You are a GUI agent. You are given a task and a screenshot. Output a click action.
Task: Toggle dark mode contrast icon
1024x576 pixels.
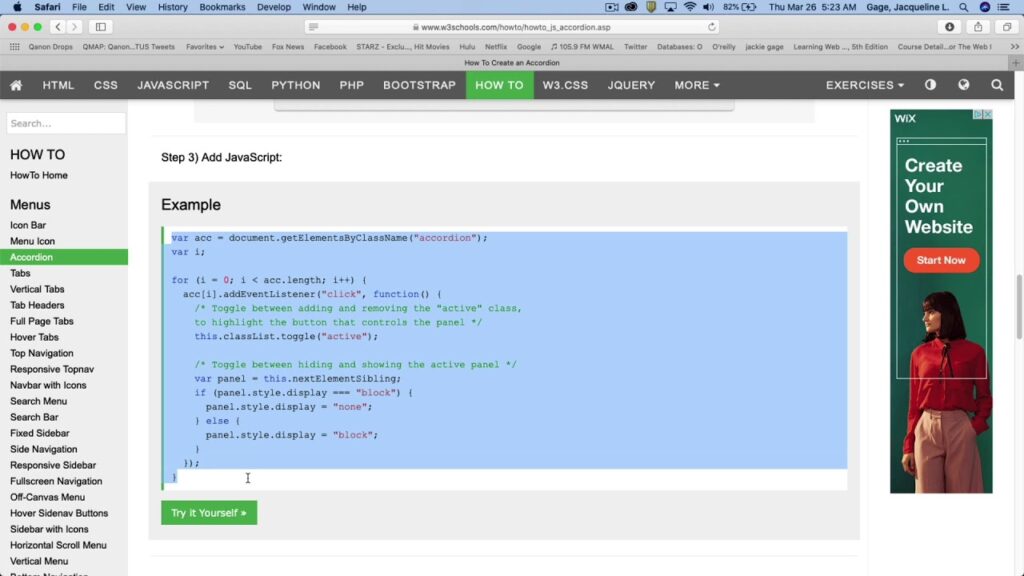[x=930, y=85]
